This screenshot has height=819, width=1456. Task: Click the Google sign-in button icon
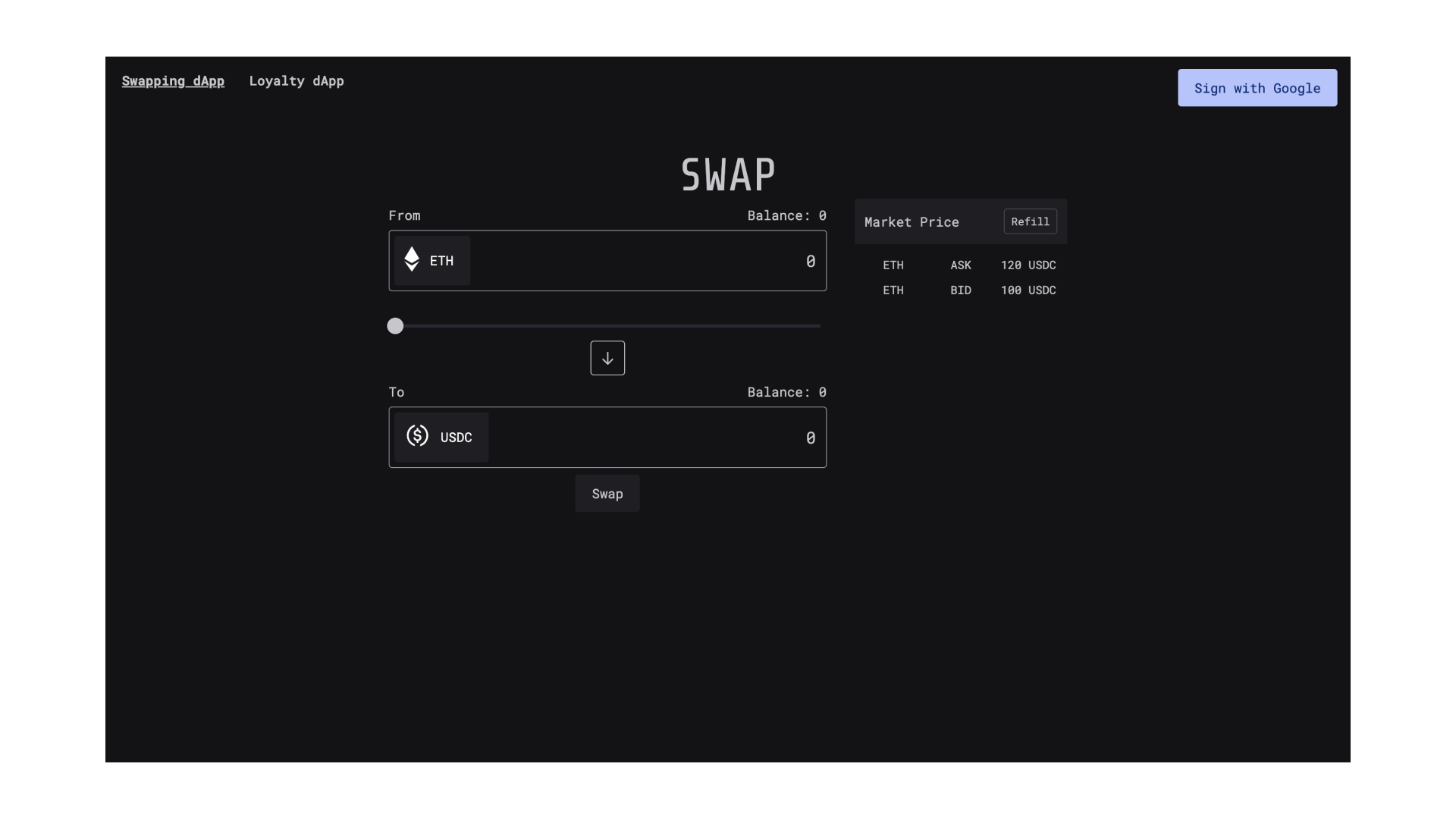coord(1258,88)
